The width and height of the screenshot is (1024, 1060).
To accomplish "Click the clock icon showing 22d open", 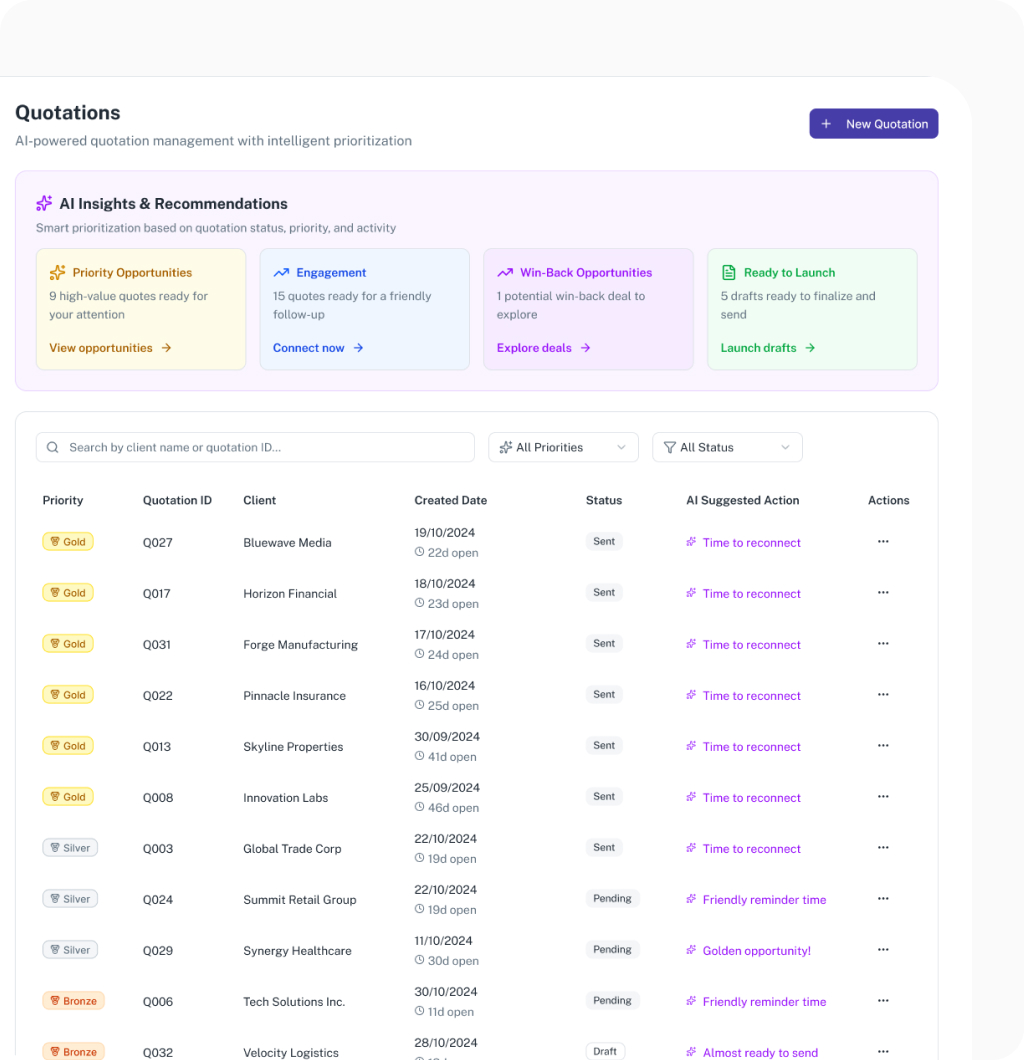I will point(421,553).
